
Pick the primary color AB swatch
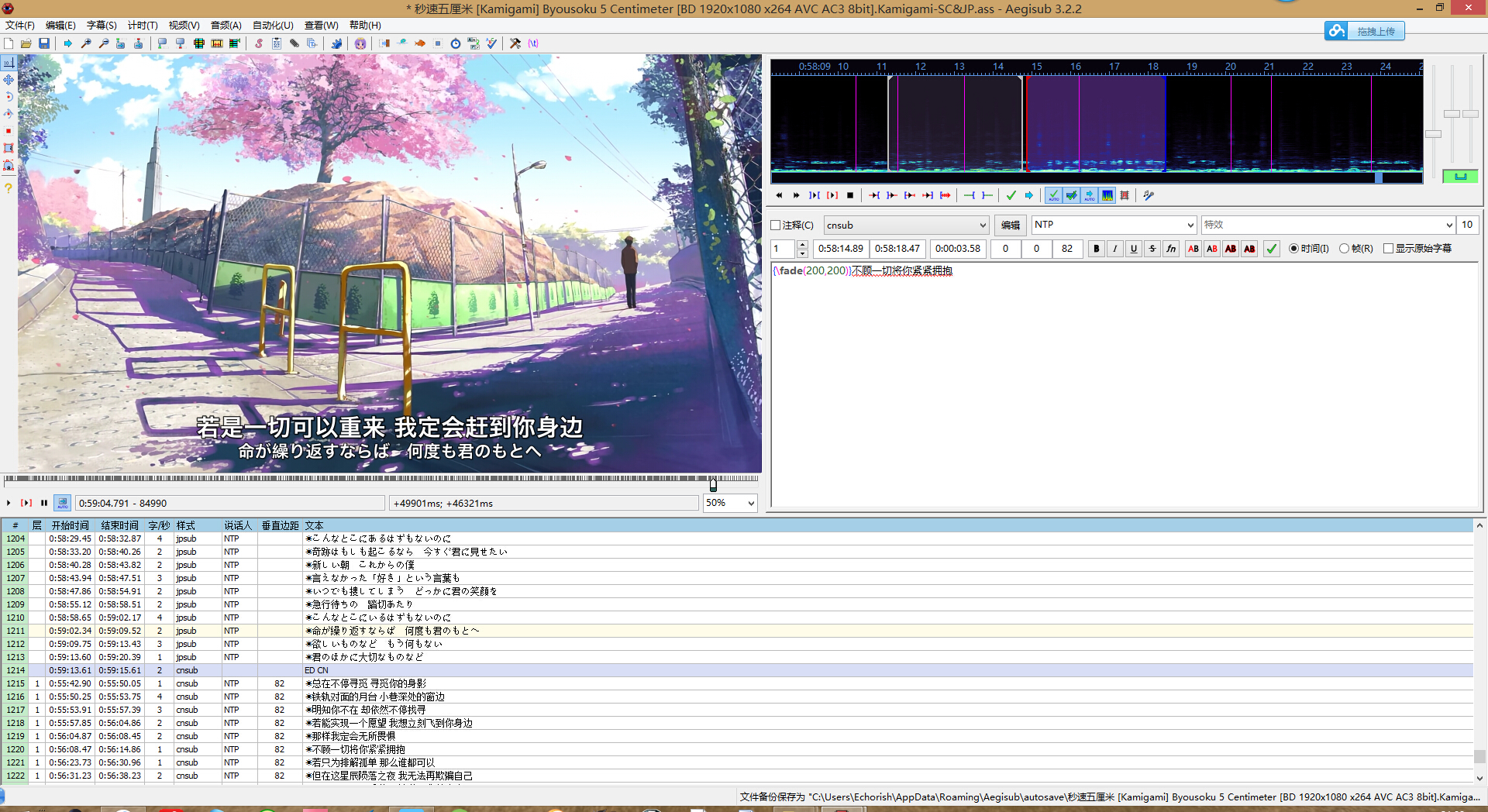pyautogui.click(x=1193, y=249)
